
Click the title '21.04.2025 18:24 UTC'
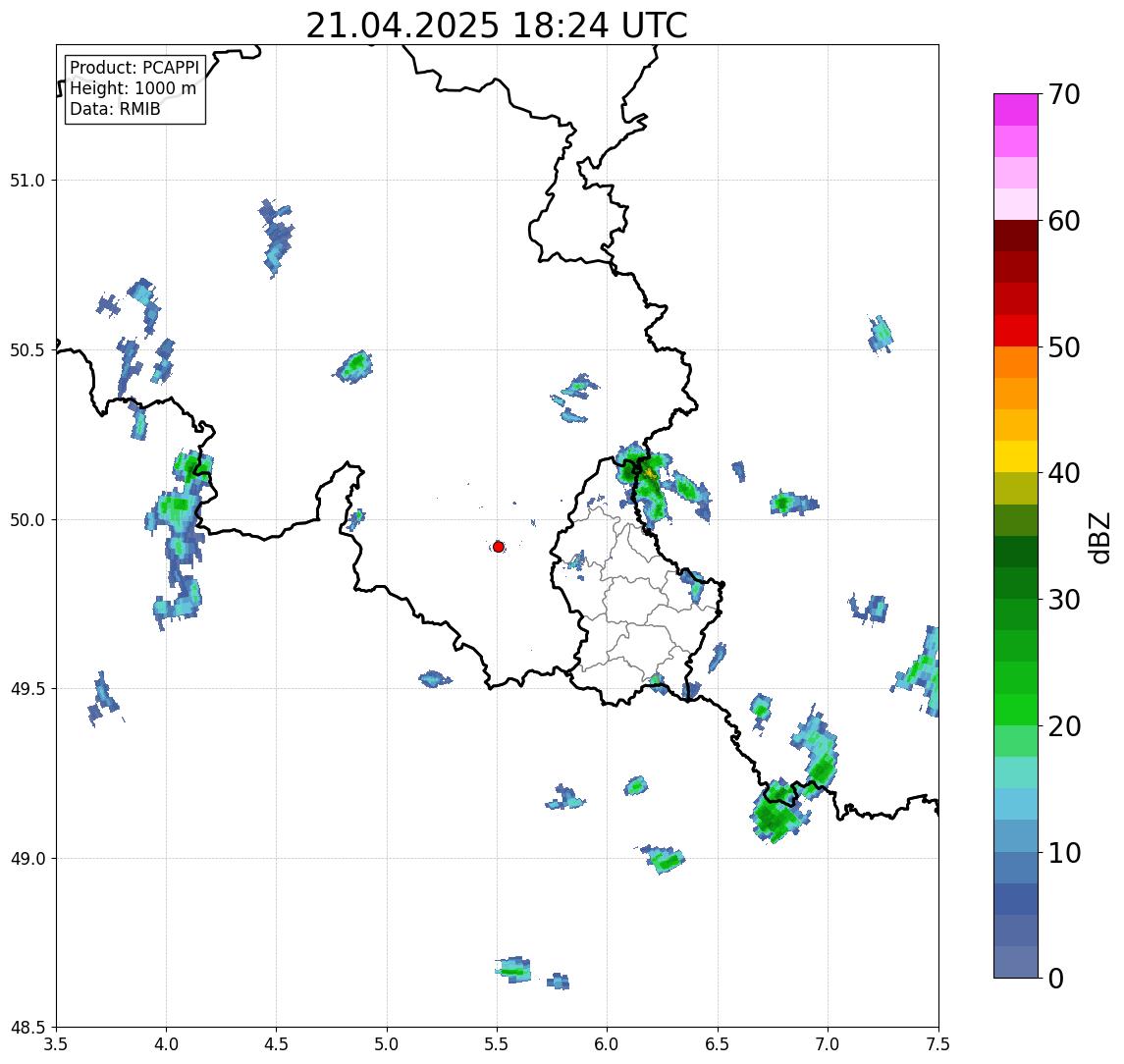pos(497,26)
